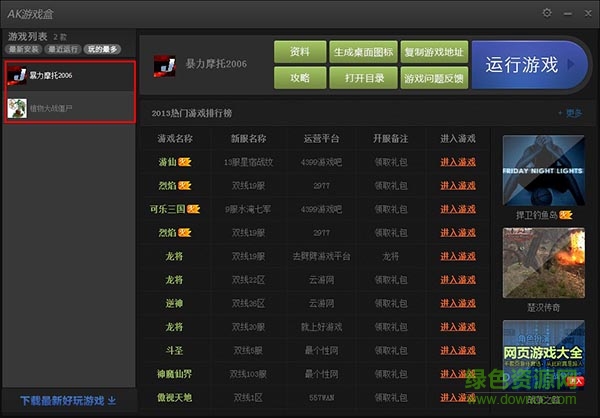
Task: Minimize the AK游戏盒 window
Action: click(568, 14)
